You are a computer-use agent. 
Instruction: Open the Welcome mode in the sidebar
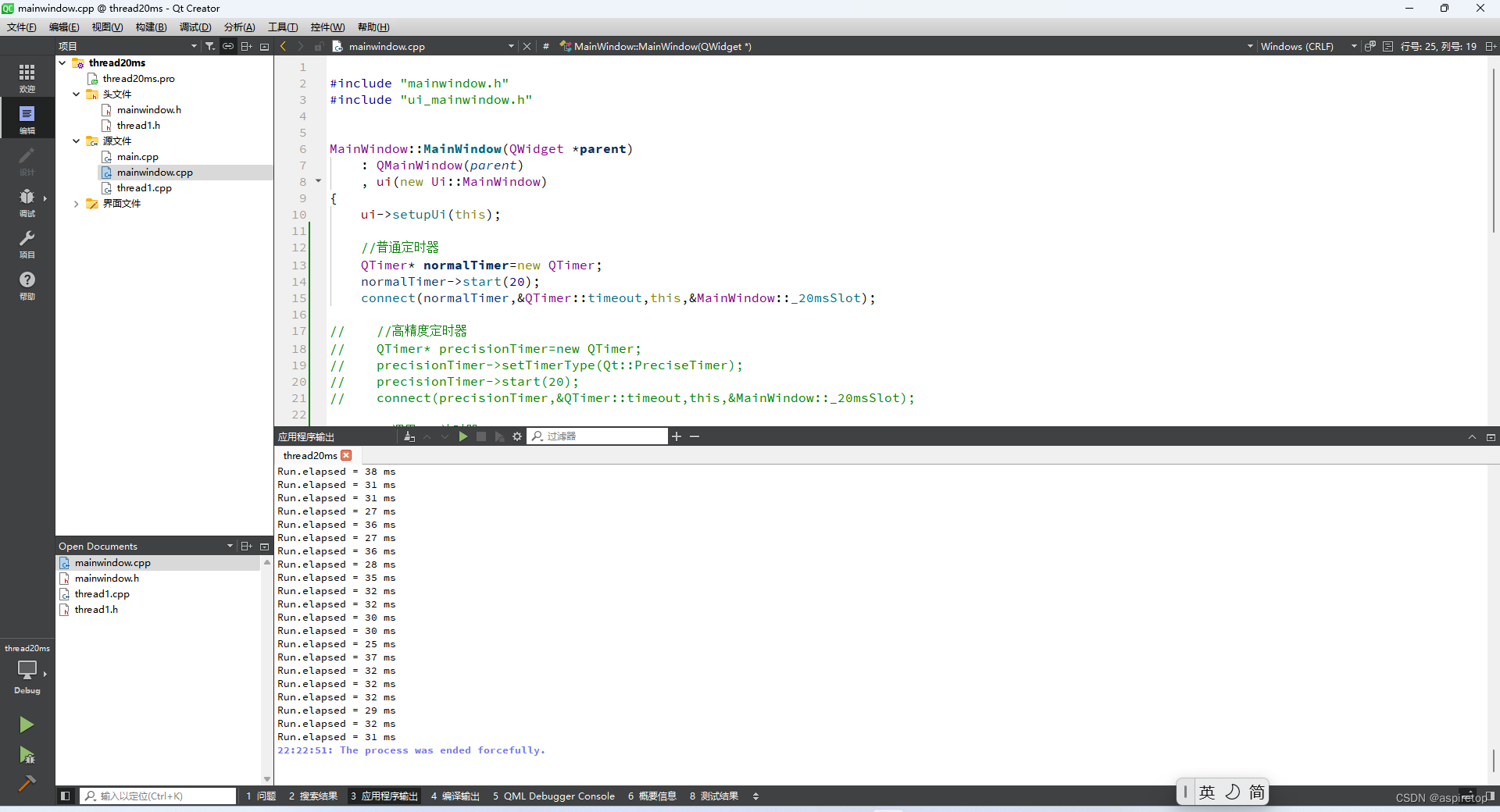[27, 77]
